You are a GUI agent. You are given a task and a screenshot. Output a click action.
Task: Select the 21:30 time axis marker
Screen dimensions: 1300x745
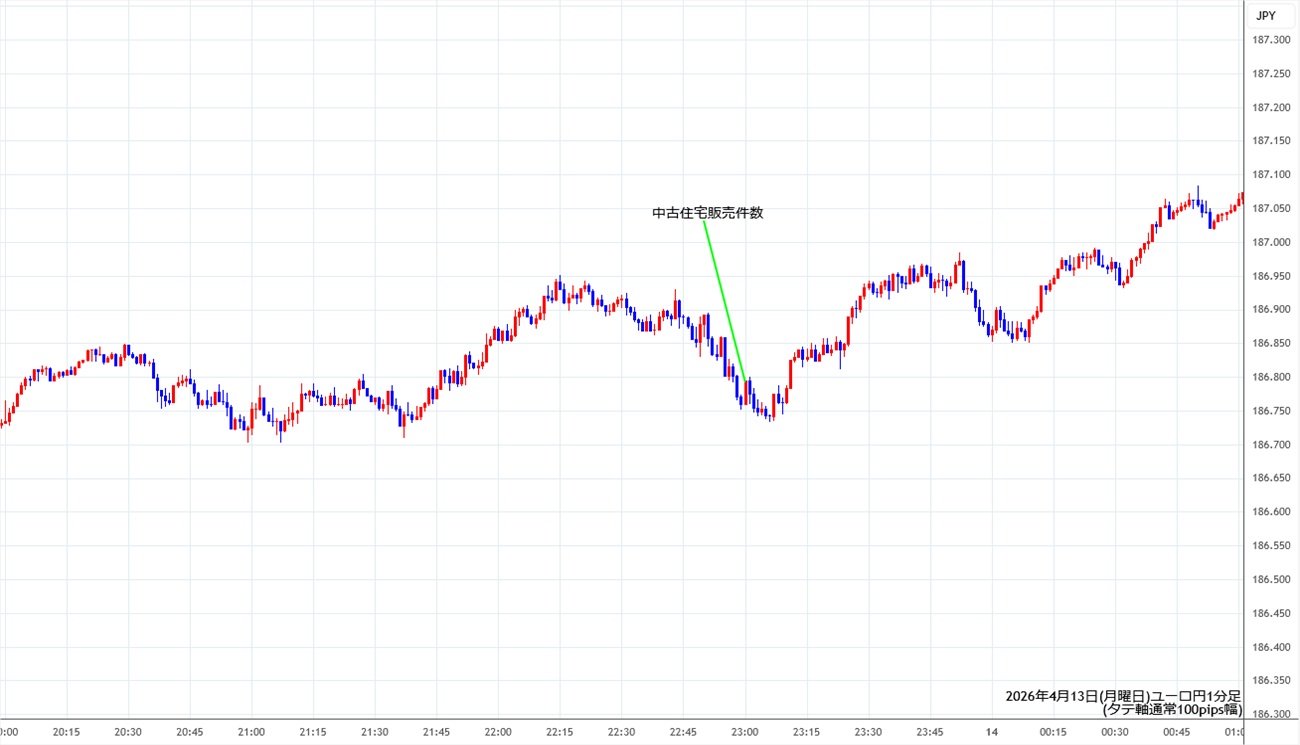coord(375,732)
